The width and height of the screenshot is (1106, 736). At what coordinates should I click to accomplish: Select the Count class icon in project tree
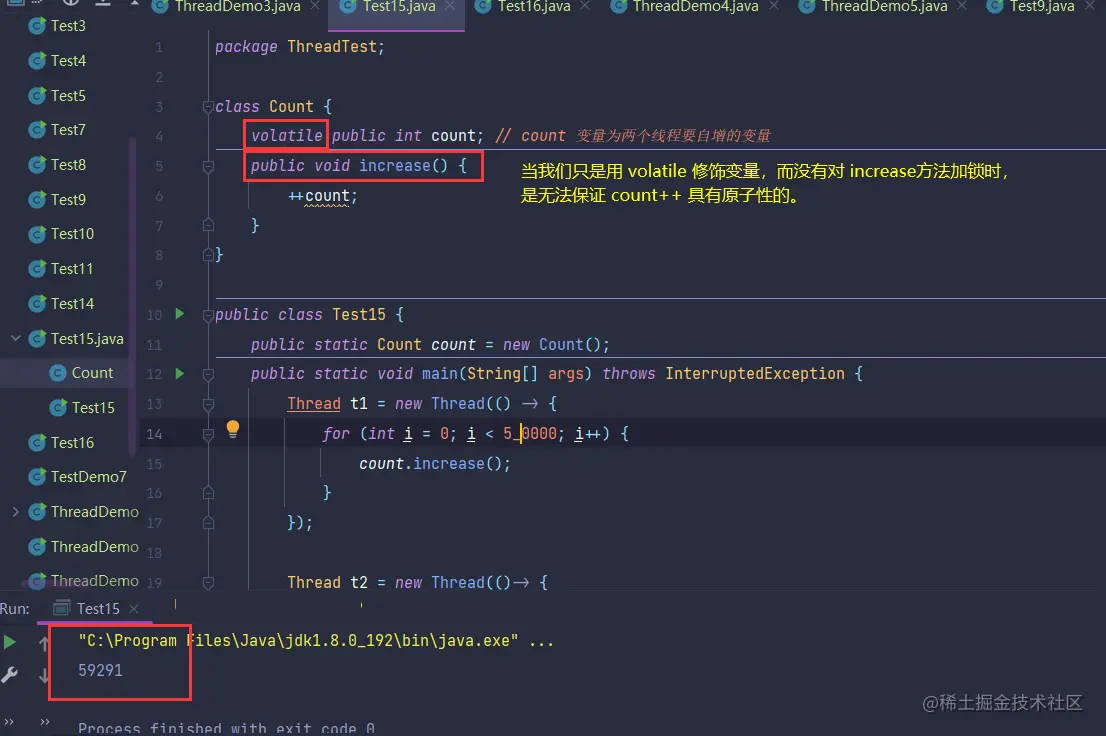(x=58, y=373)
